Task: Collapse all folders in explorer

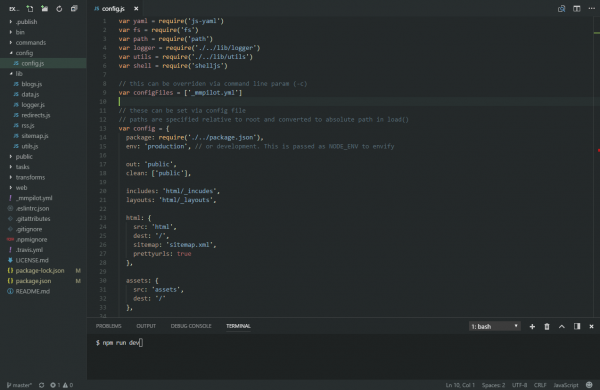Action: click(x=74, y=8)
